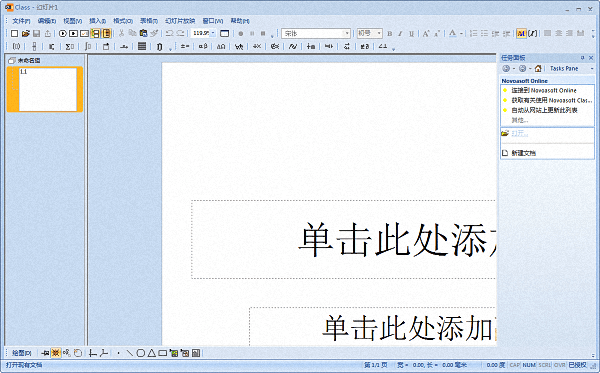Expand the equation toolbar overflow arrow
Image resolution: width=600 pixels, height=373 pixels.
pyautogui.click(x=393, y=49)
